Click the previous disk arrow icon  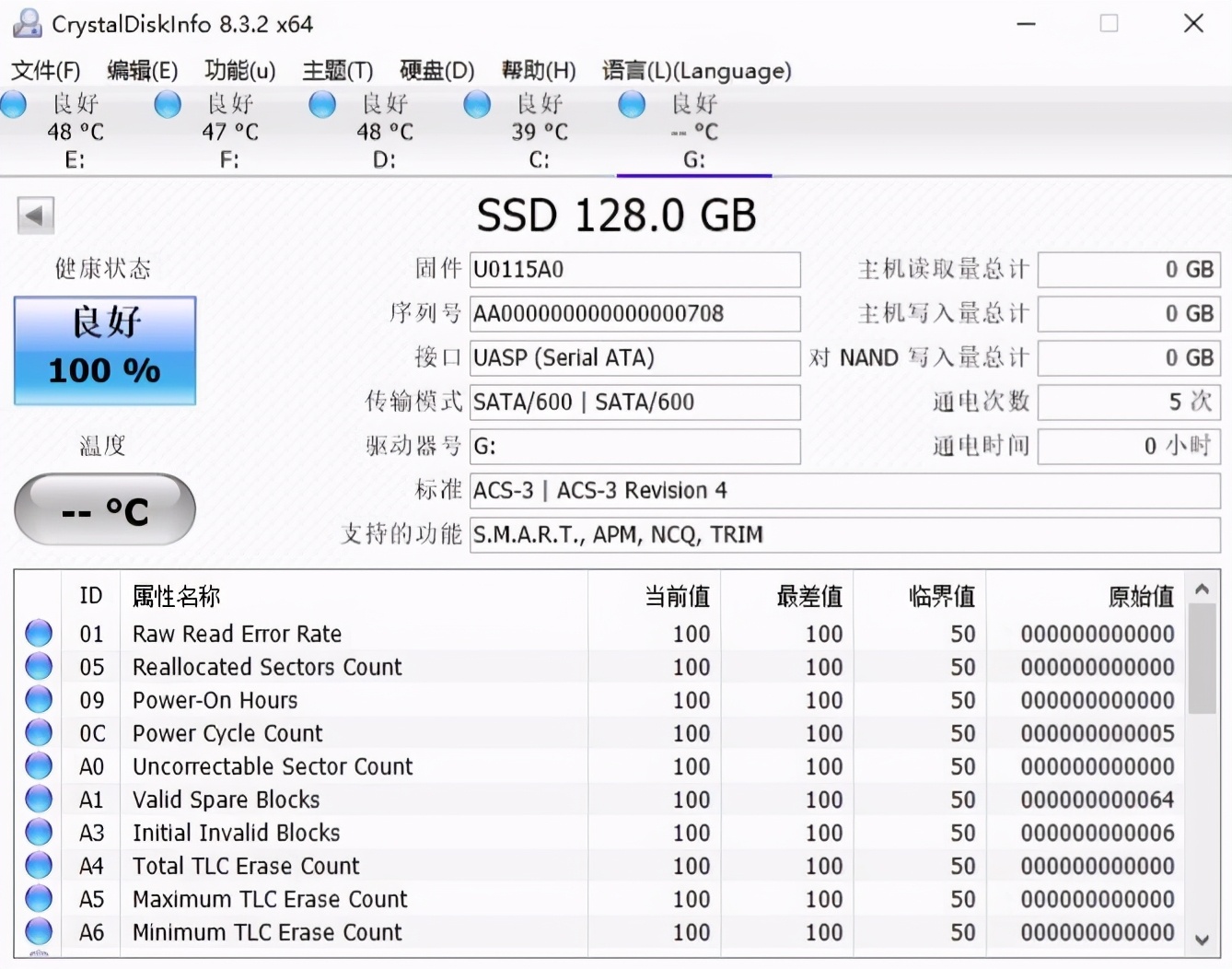35,216
